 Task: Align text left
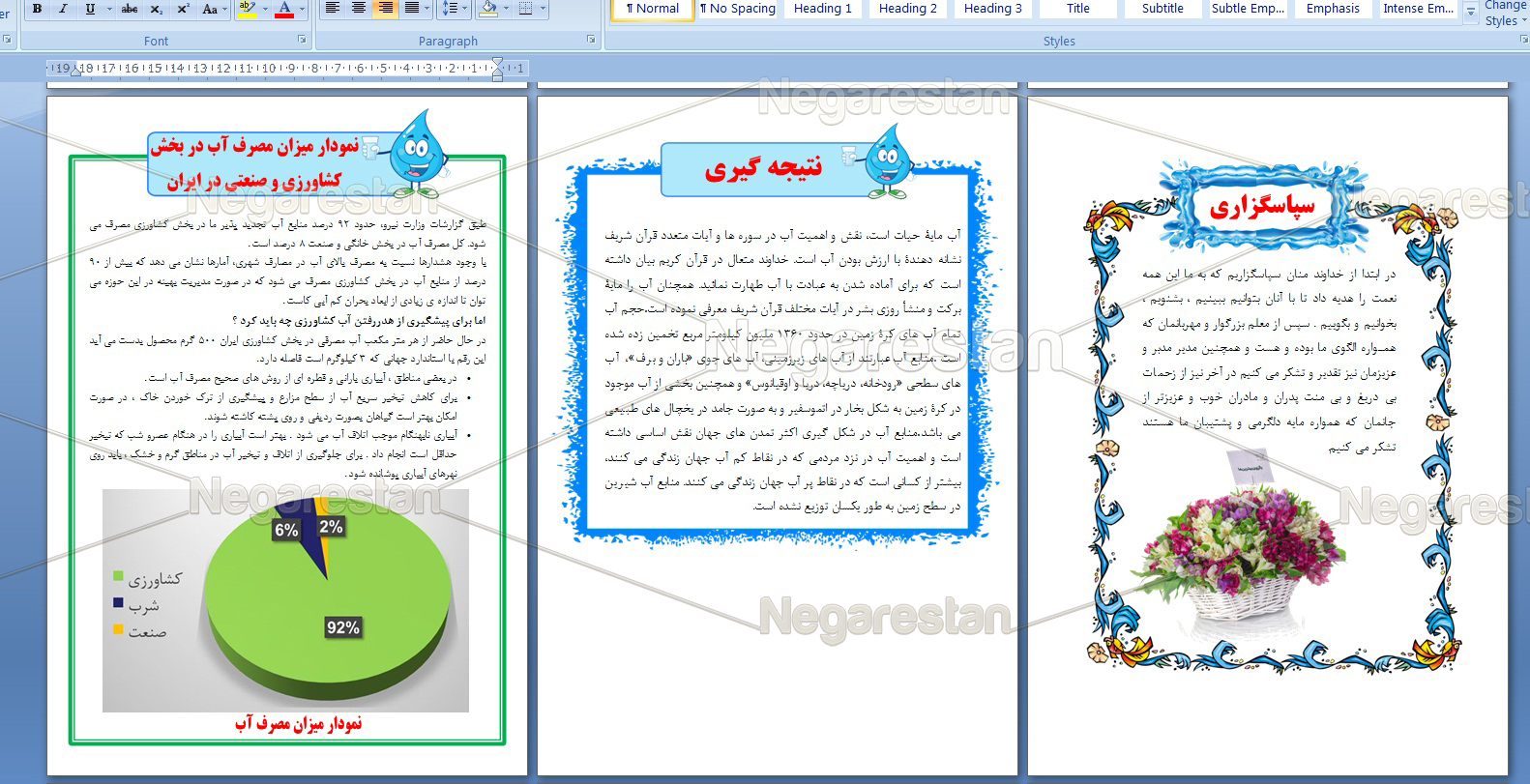[x=333, y=9]
